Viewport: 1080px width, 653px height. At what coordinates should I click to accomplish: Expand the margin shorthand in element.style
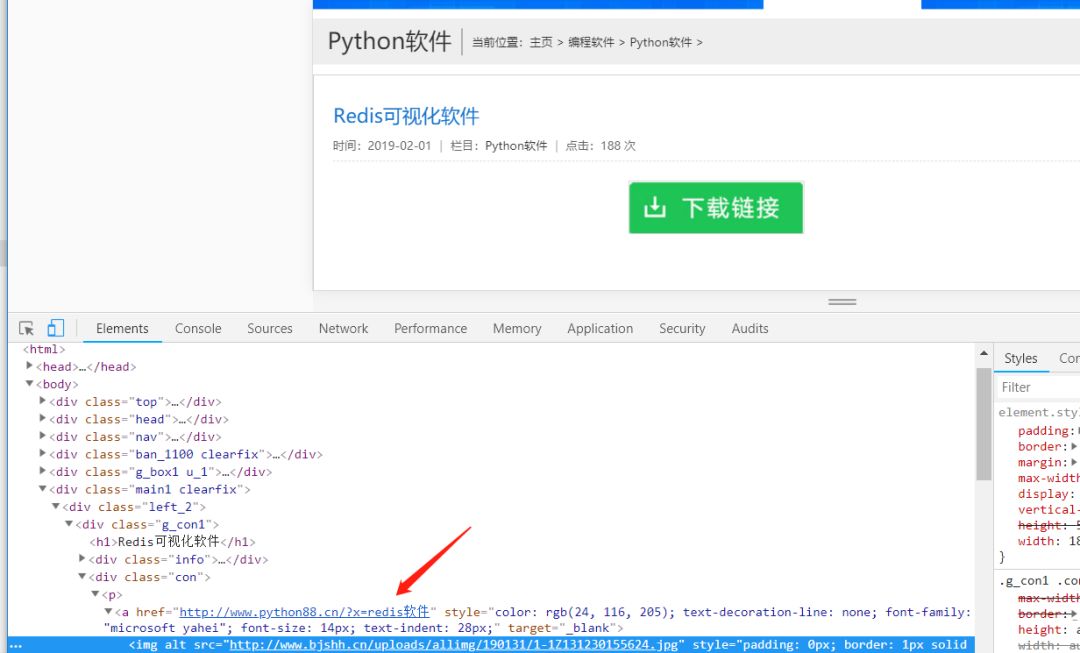(1073, 462)
